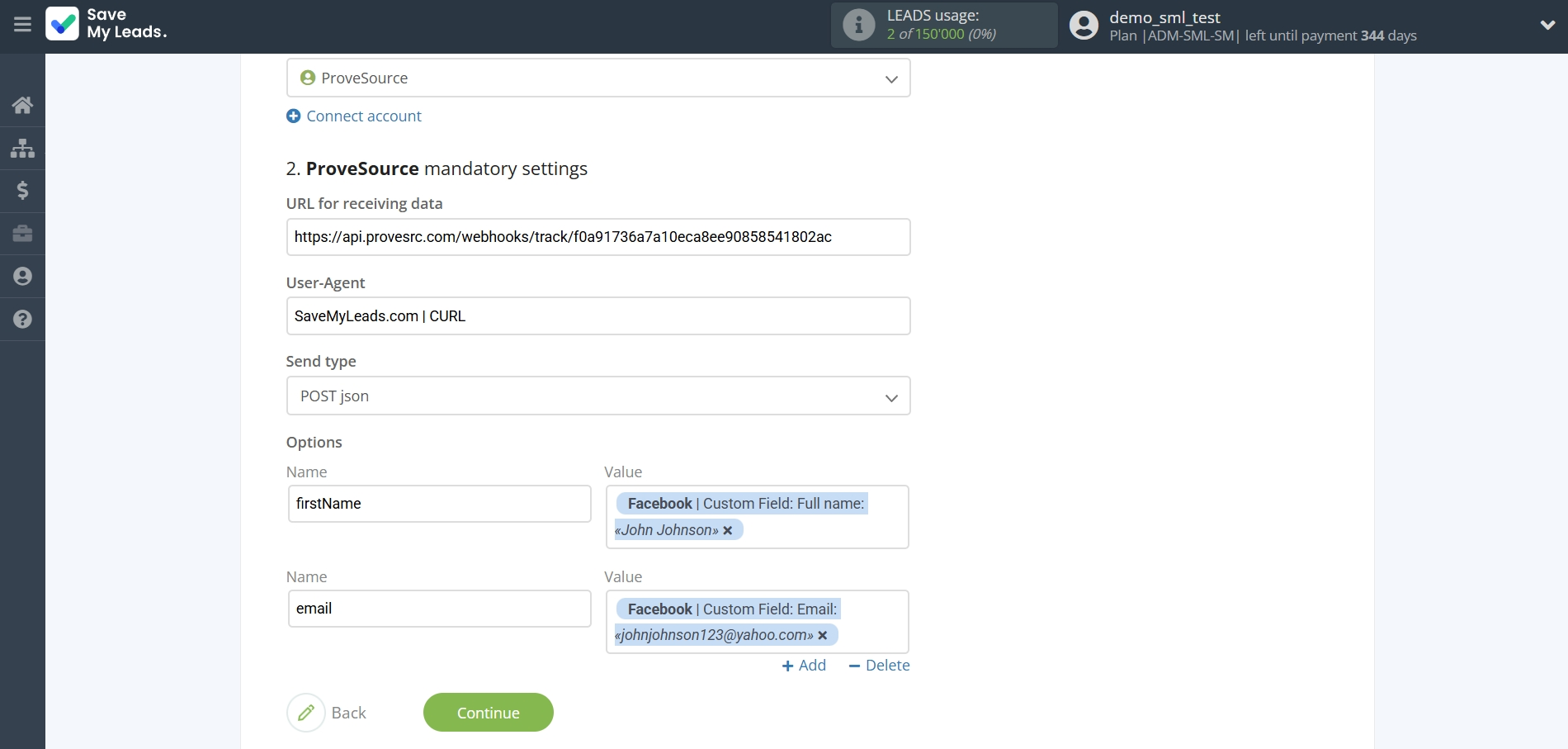The height and width of the screenshot is (749, 1568).
Task: Open Help via the question mark icon
Action: (x=22, y=320)
